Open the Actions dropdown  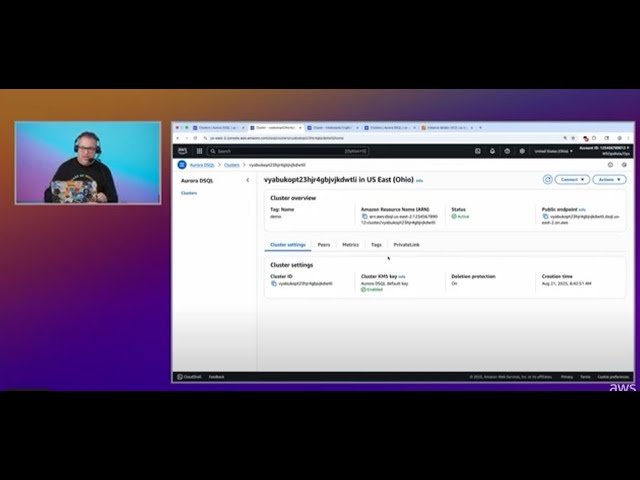click(x=609, y=180)
